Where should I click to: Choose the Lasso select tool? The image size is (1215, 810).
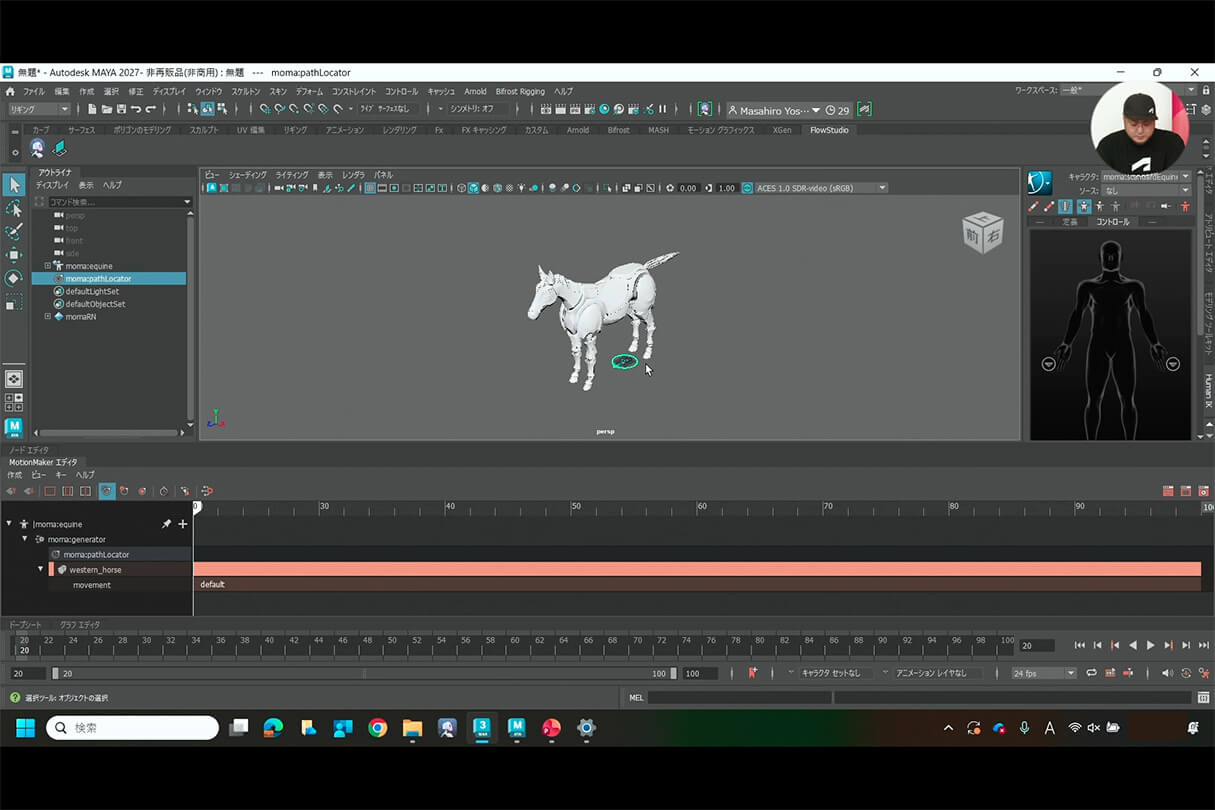(13, 208)
